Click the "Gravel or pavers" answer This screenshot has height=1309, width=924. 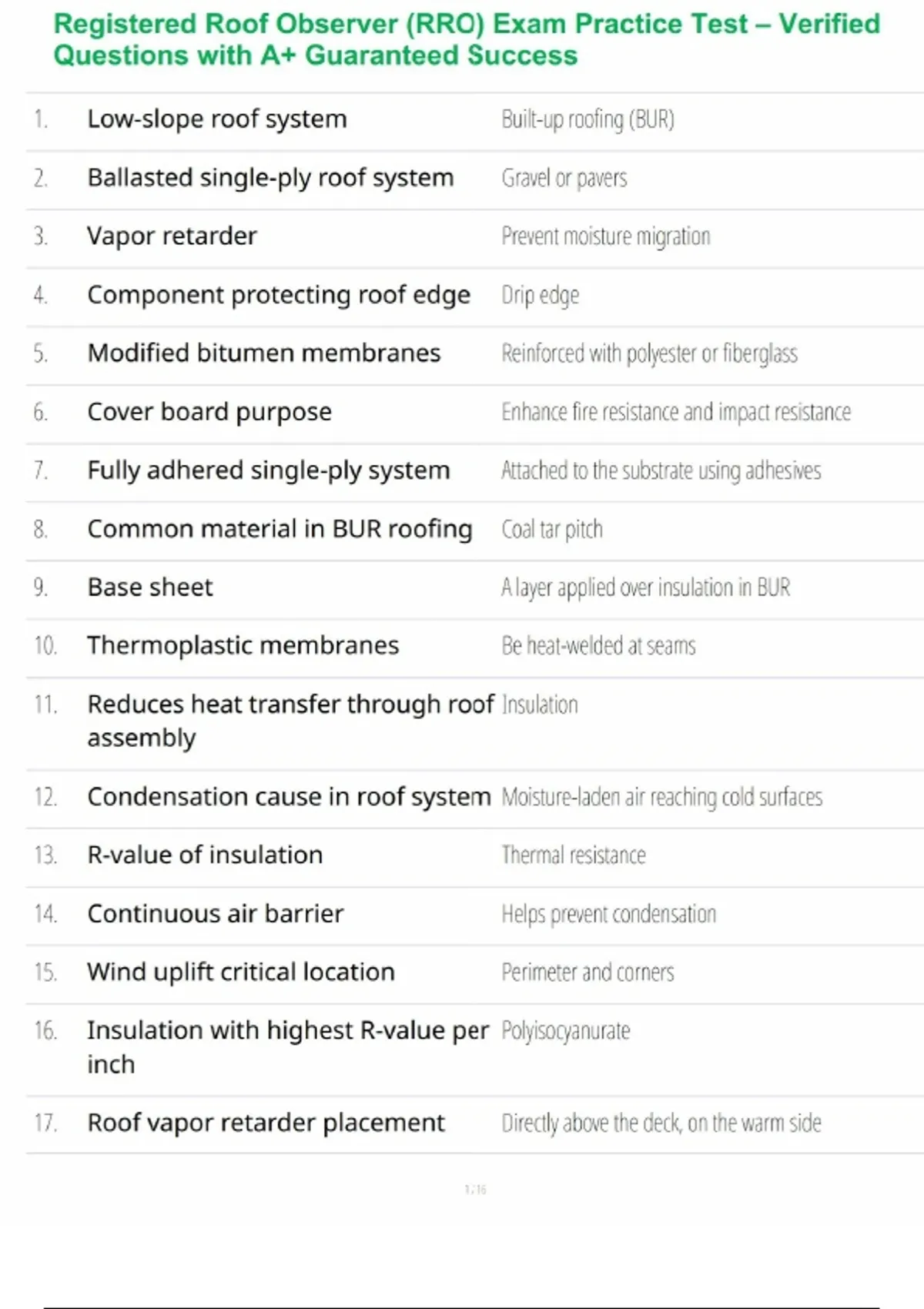564,178
